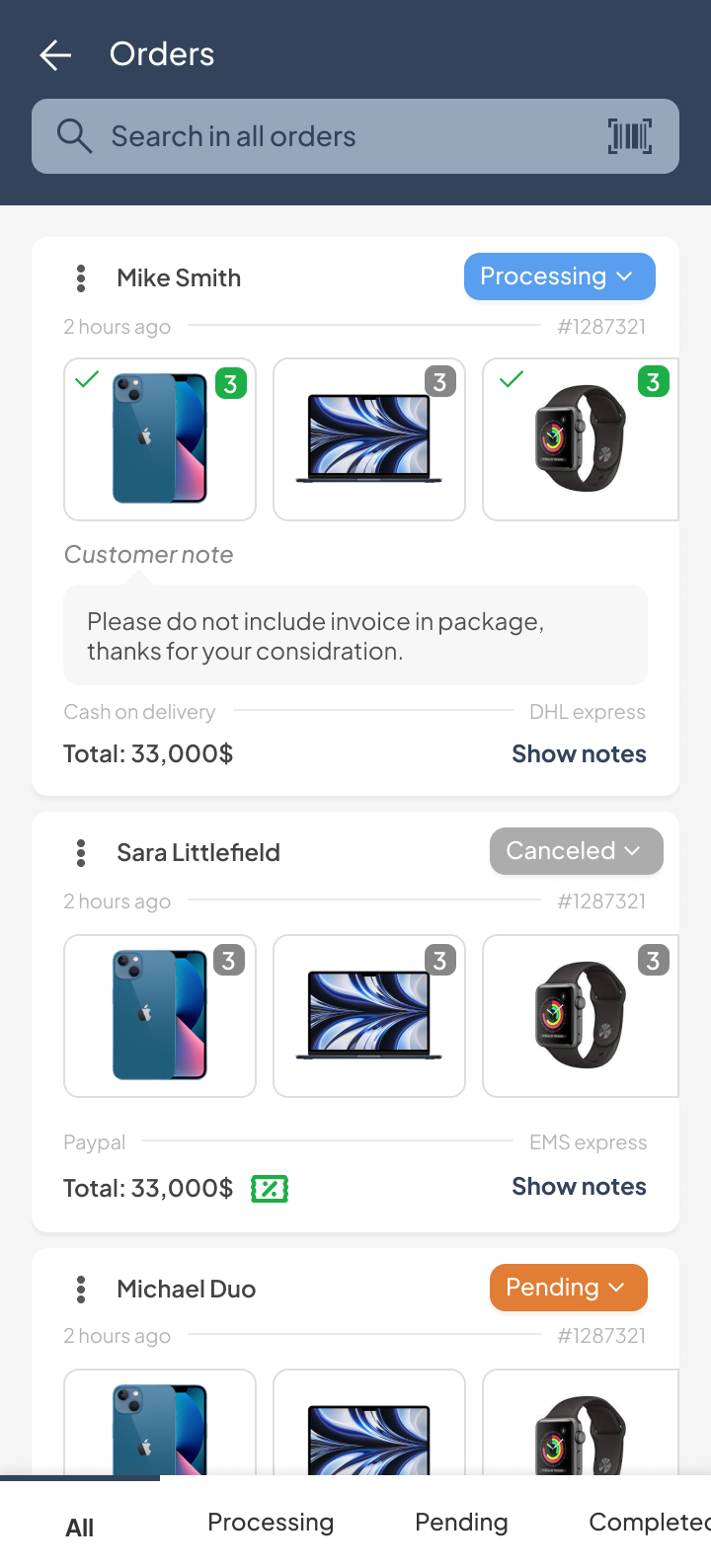This screenshot has width=711, height=1568.
Task: Click the search magnifier icon
Action: click(74, 136)
